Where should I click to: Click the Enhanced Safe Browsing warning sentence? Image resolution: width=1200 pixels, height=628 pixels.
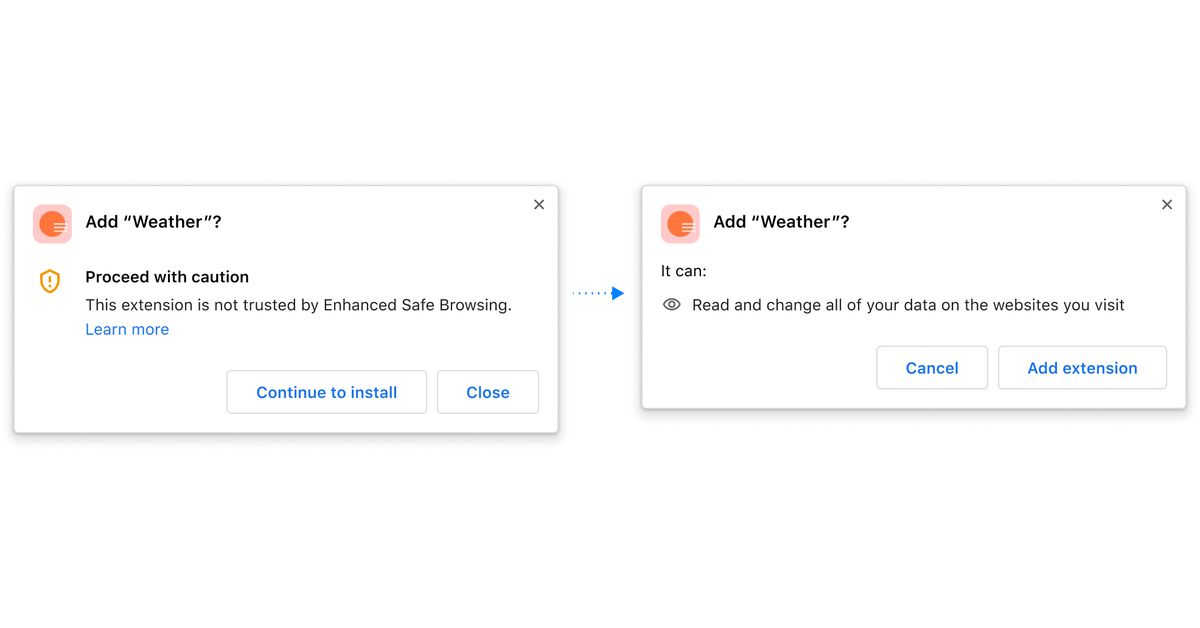298,305
